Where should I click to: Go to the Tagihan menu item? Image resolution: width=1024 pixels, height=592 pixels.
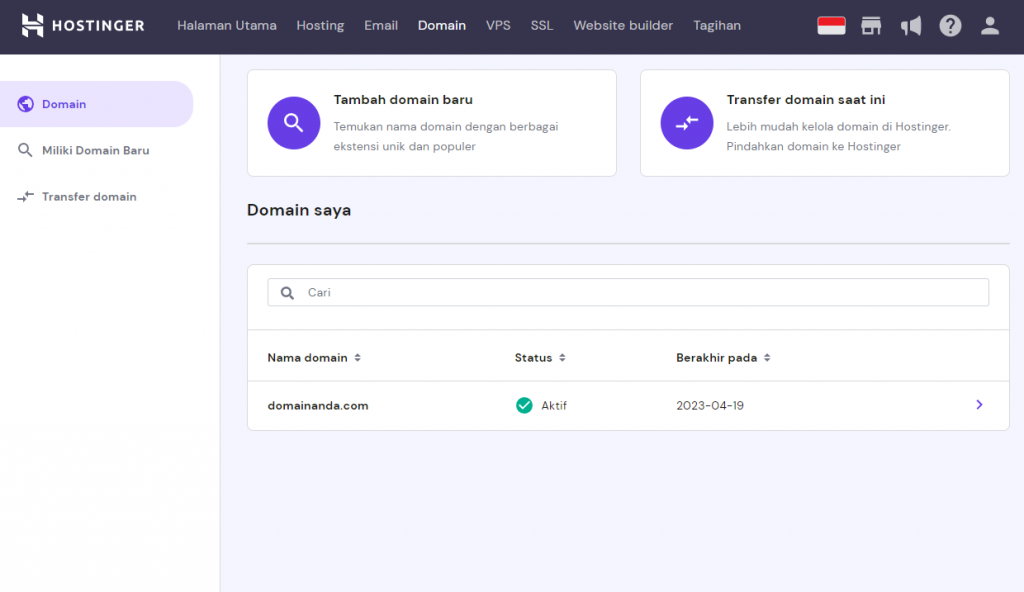pos(717,26)
